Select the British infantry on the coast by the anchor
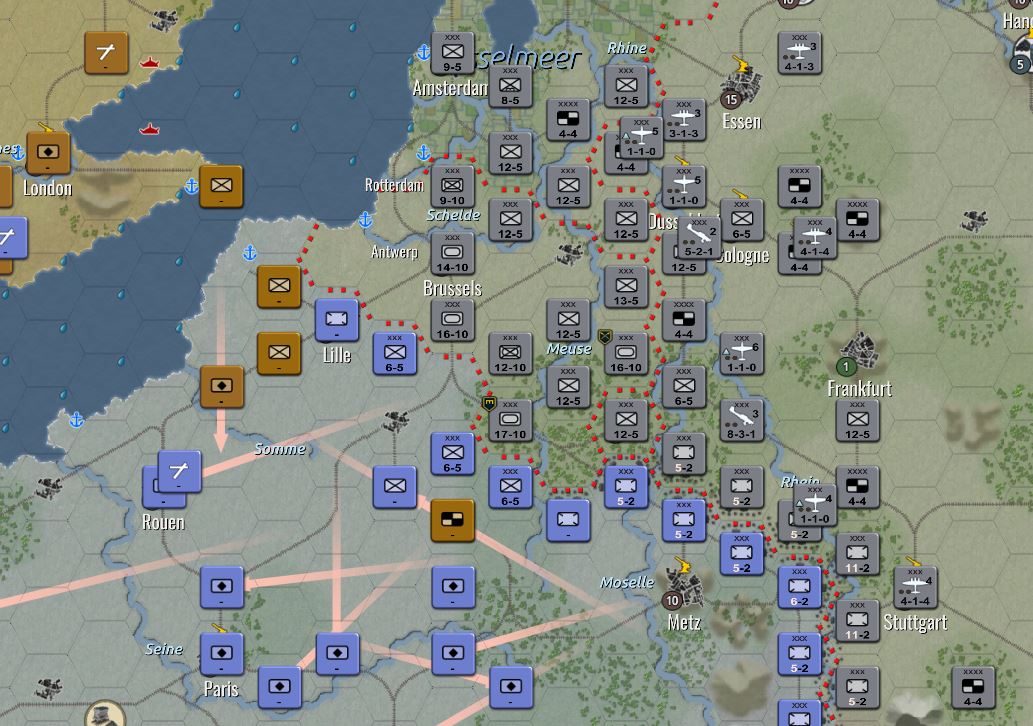1033x726 pixels. click(x=221, y=186)
